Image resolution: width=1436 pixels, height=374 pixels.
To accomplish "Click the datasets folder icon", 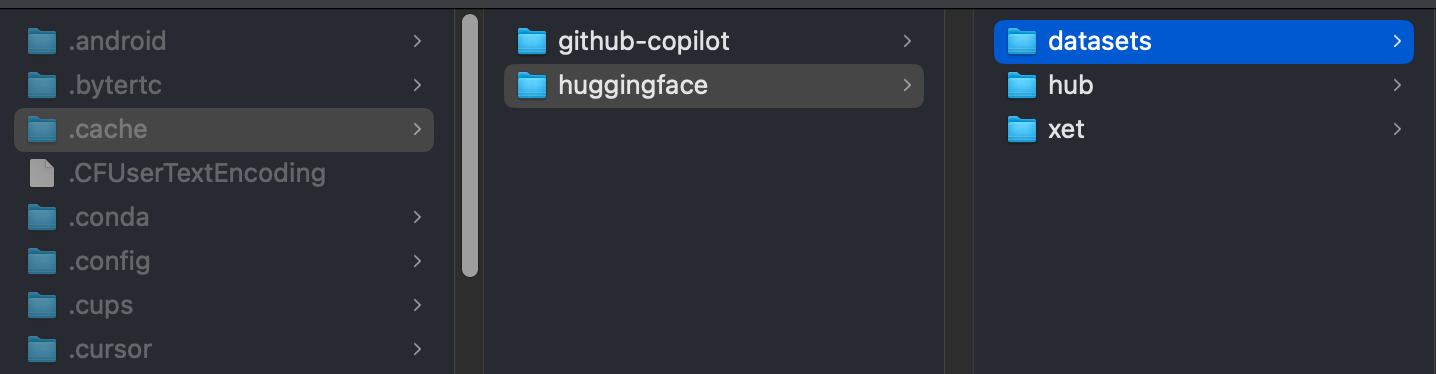I will point(1022,42).
